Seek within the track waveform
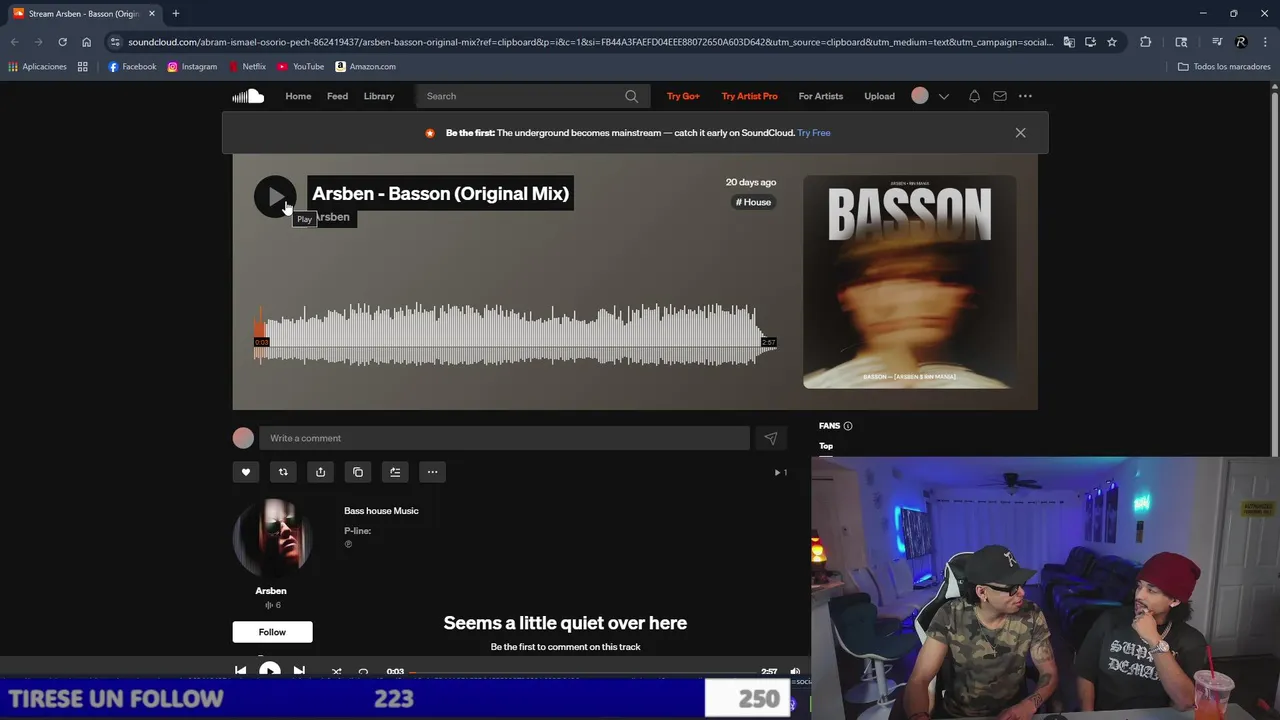This screenshot has height=720, width=1280. point(515,335)
